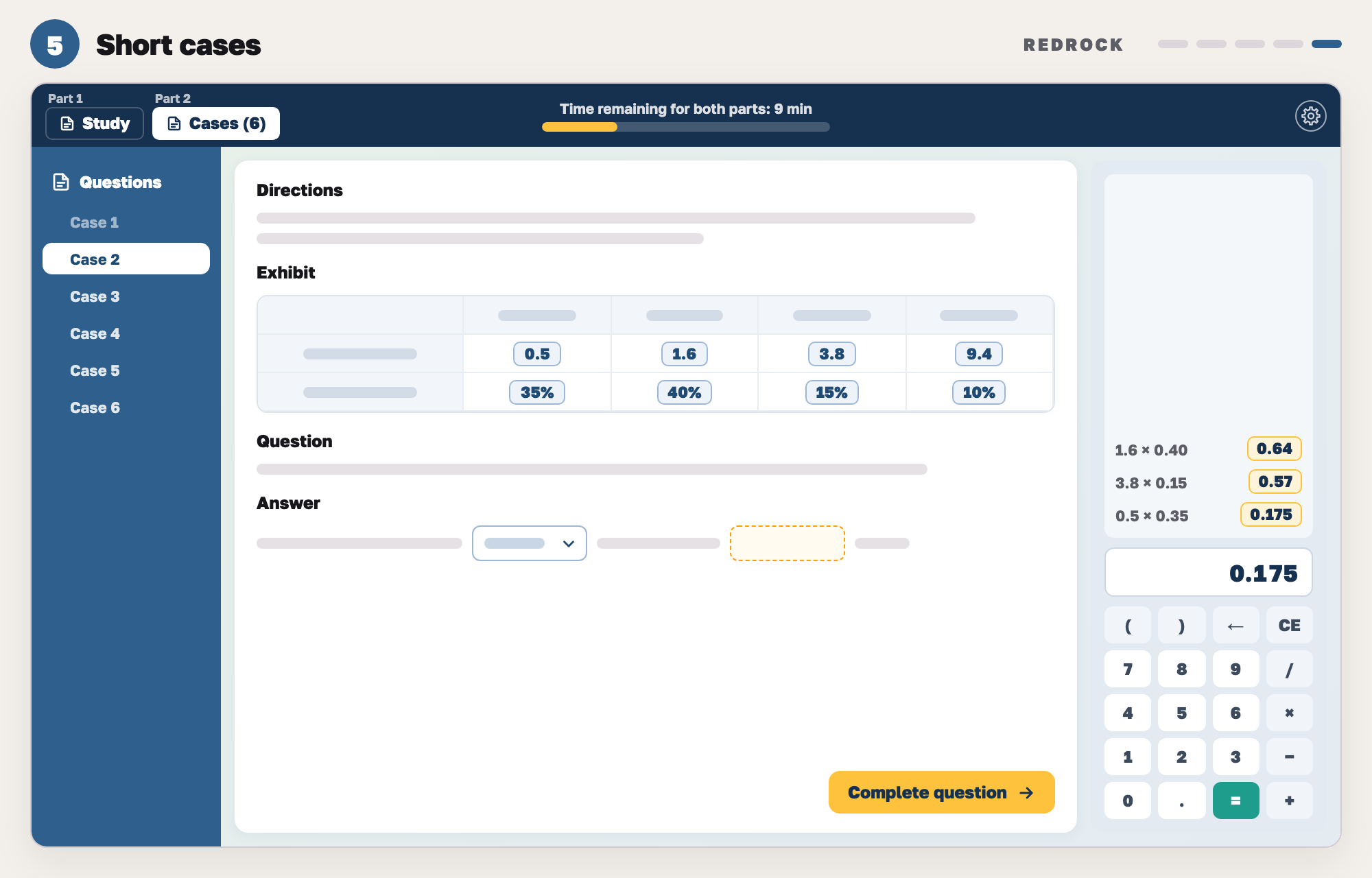The image size is (1372, 878).
Task: Click the 10% exhibit value
Action: pos(979,392)
